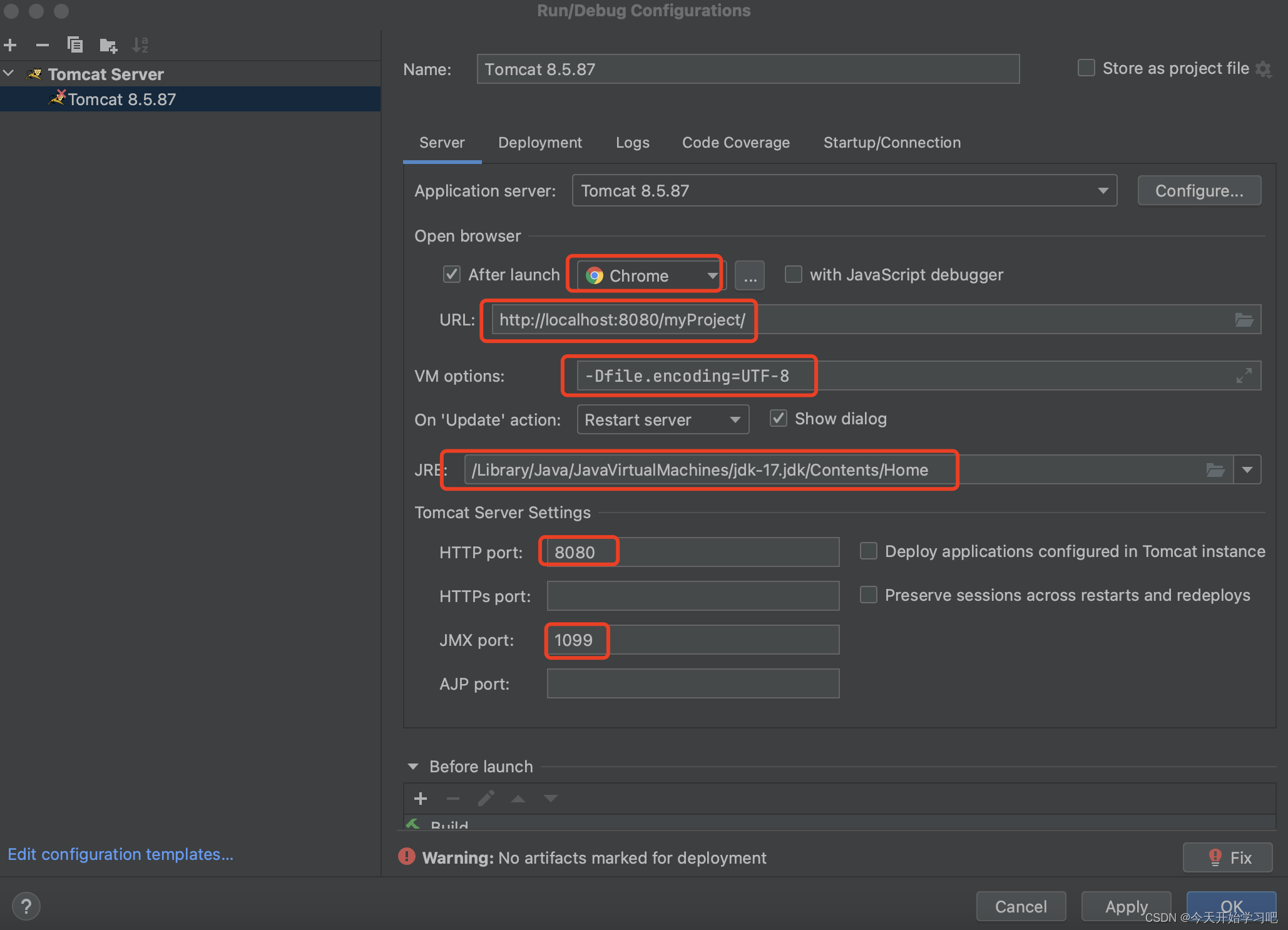
Task: Click the Cancel button
Action: [1021, 906]
